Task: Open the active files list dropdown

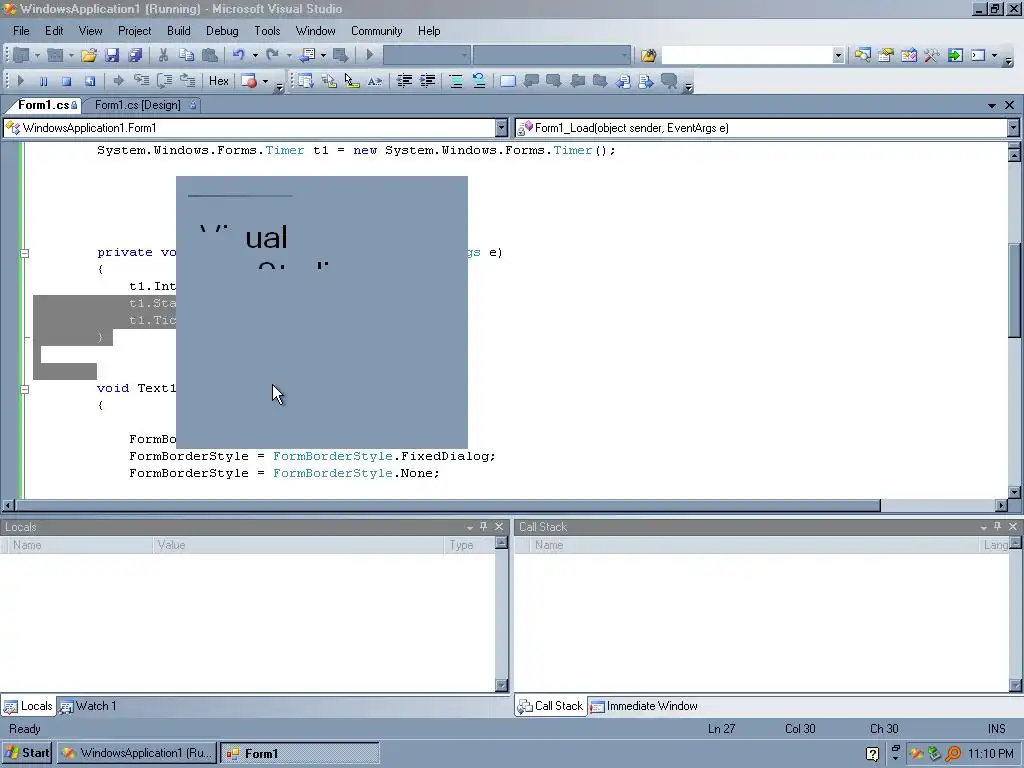Action: tap(992, 105)
